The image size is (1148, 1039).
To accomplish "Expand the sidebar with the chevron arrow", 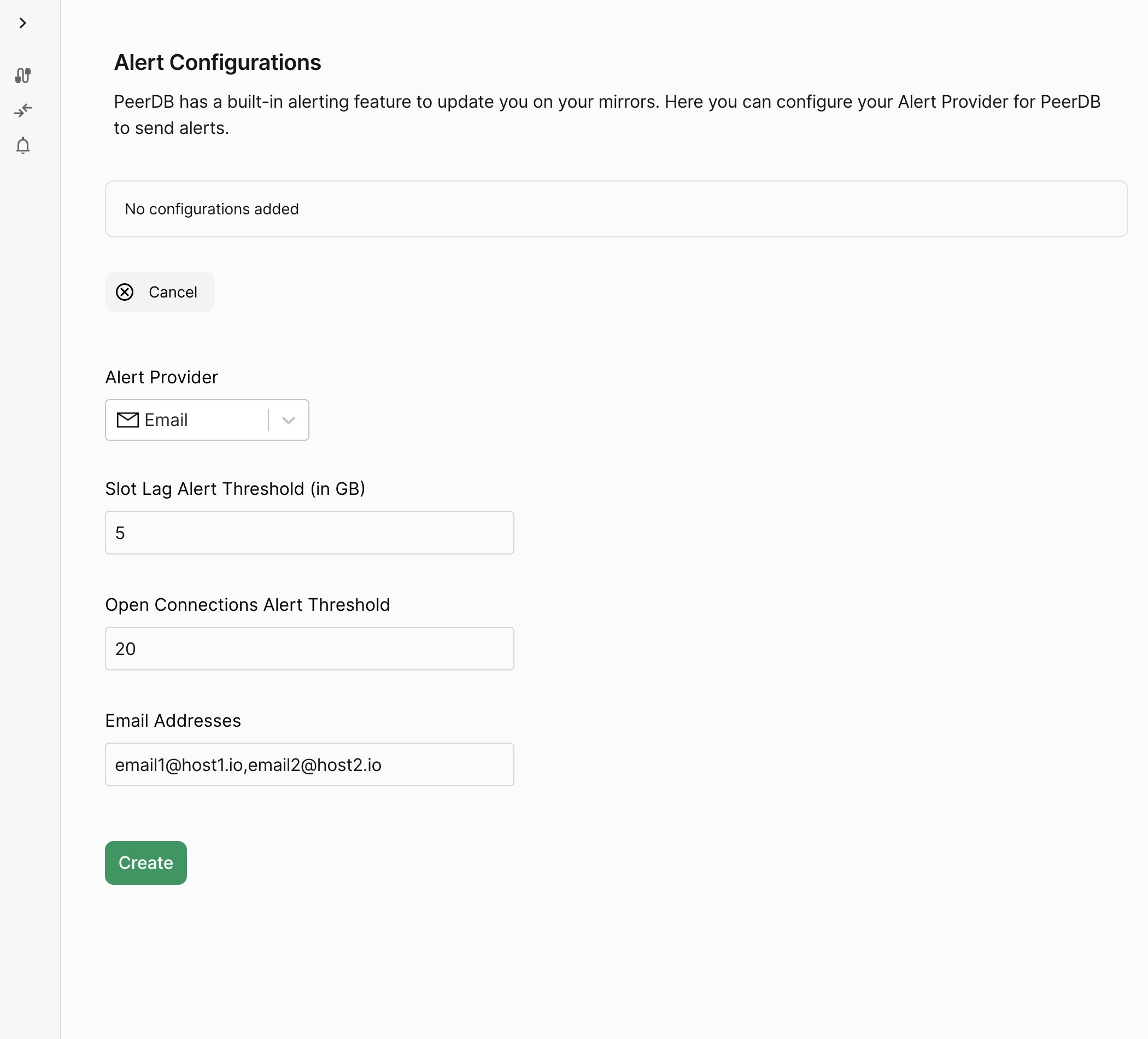I will pos(23,24).
